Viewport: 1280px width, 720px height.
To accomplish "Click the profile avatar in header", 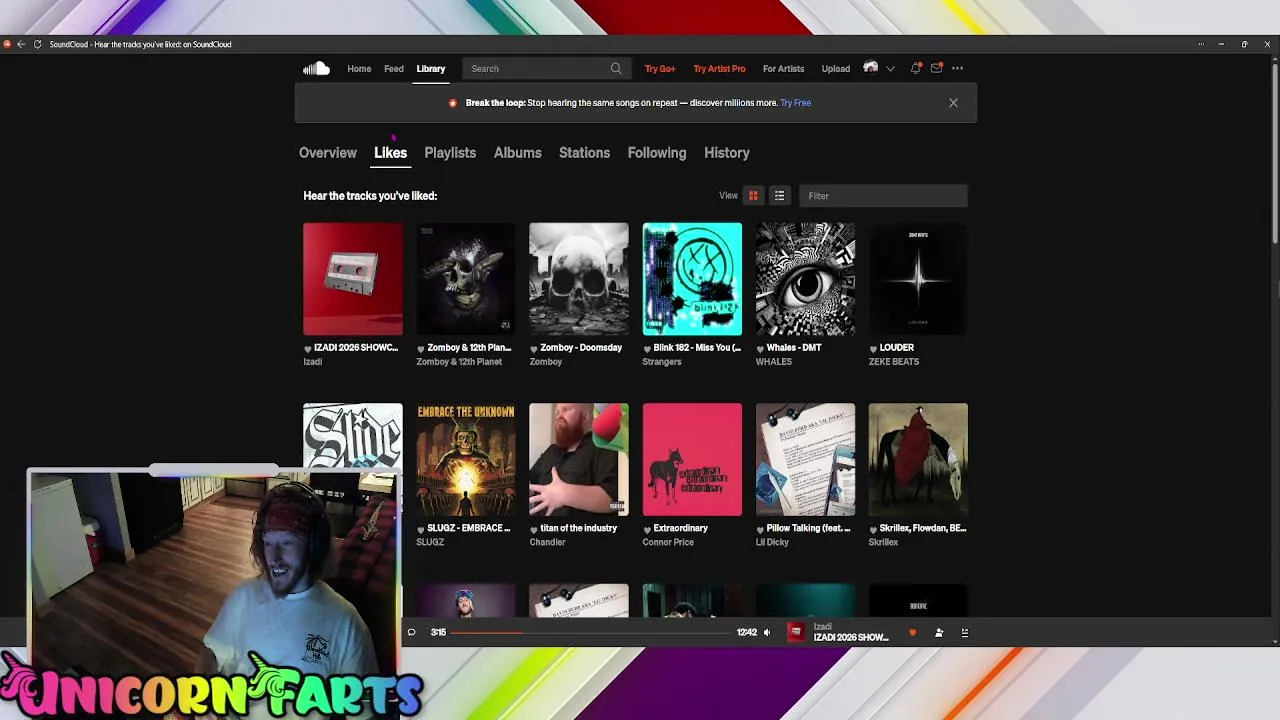I will click(870, 68).
